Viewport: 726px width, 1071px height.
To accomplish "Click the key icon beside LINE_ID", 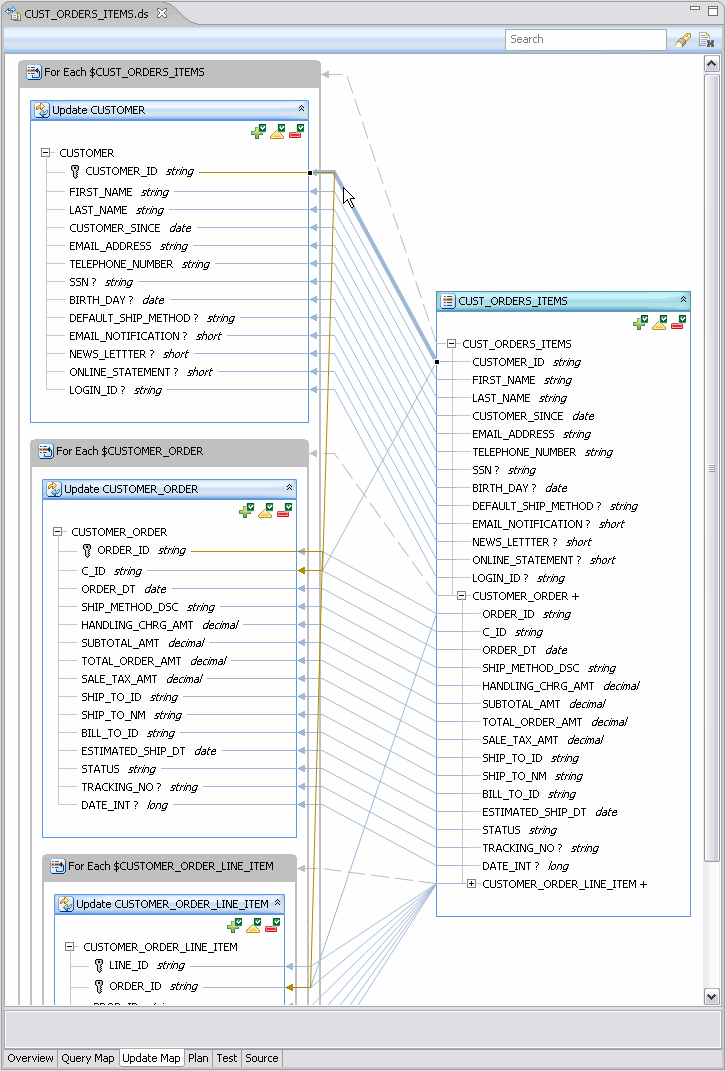I will pyautogui.click(x=99, y=965).
